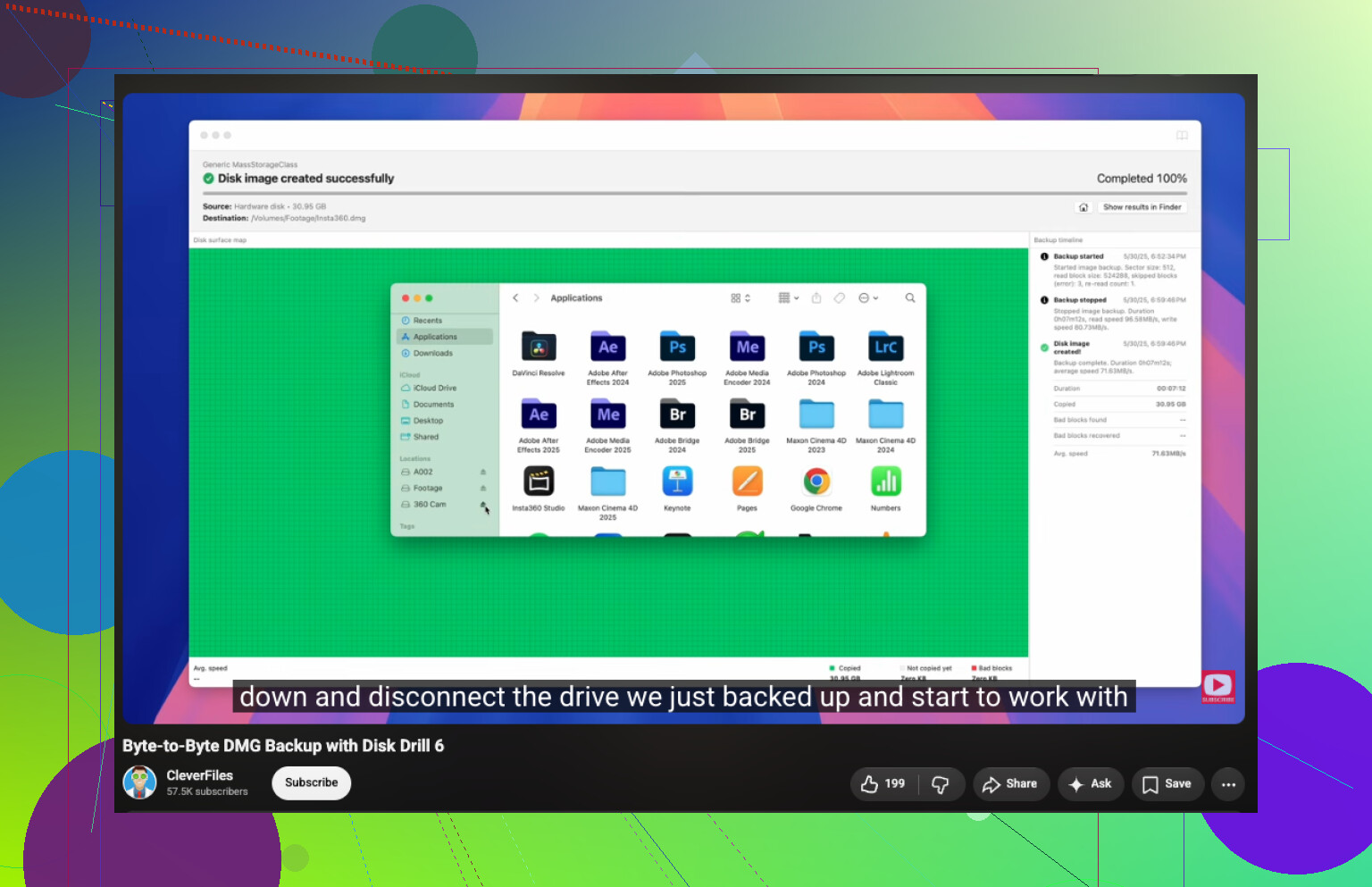Viewport: 1372px width, 887px height.
Task: Click the Finder search magnifier icon
Action: pos(910,298)
